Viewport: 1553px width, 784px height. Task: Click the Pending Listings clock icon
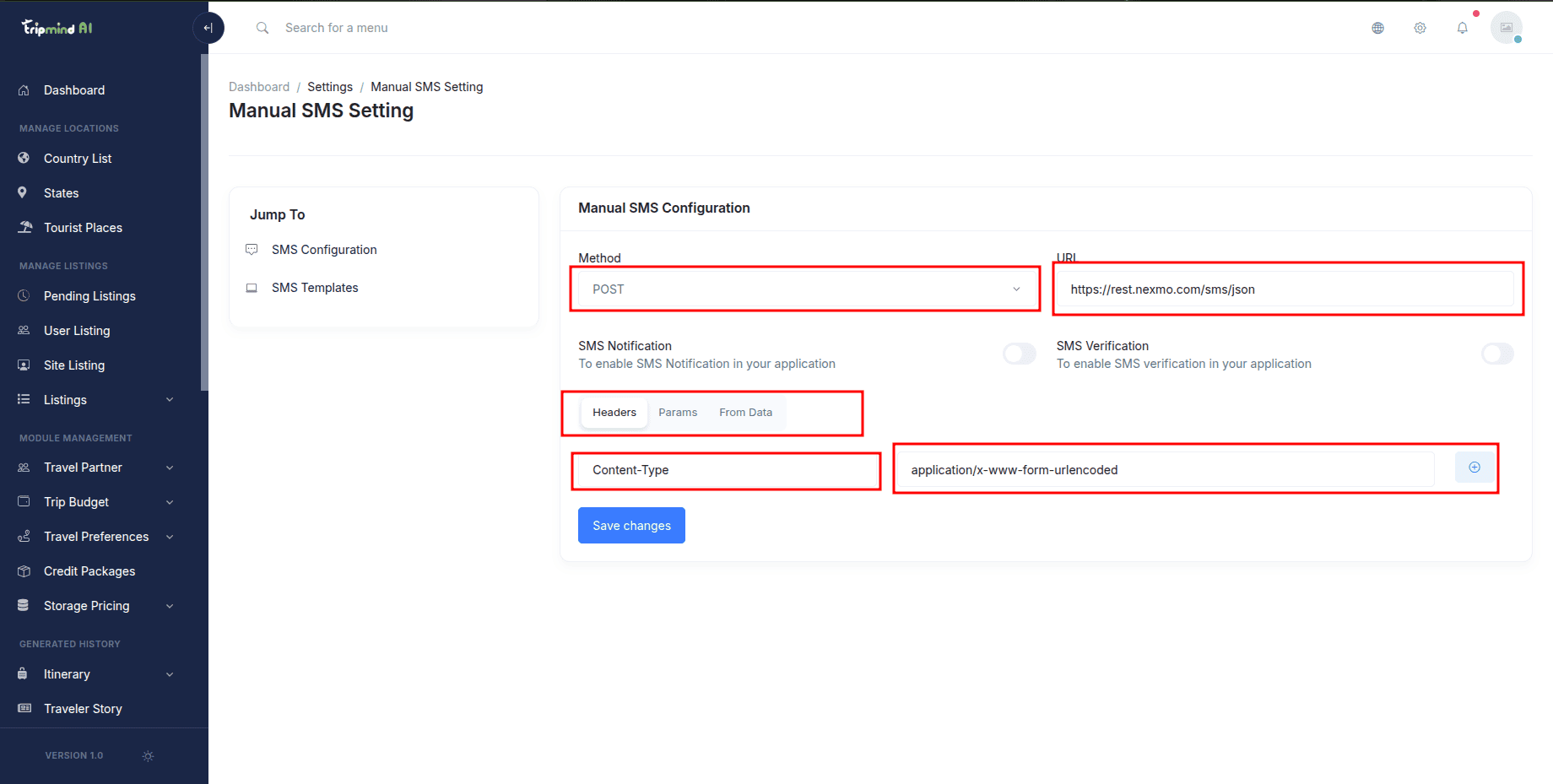tap(24, 296)
